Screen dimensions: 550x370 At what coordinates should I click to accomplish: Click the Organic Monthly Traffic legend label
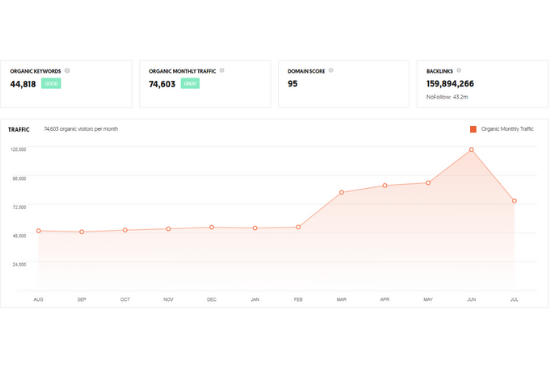click(507, 129)
